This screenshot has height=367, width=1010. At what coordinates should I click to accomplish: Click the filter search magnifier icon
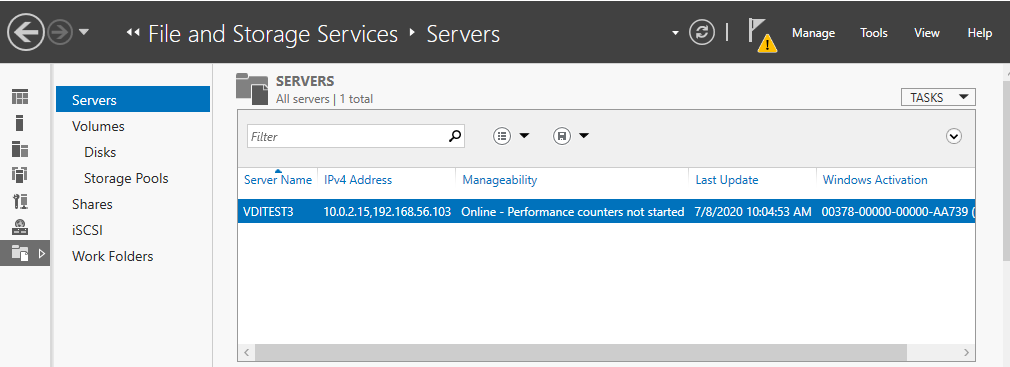coord(455,136)
